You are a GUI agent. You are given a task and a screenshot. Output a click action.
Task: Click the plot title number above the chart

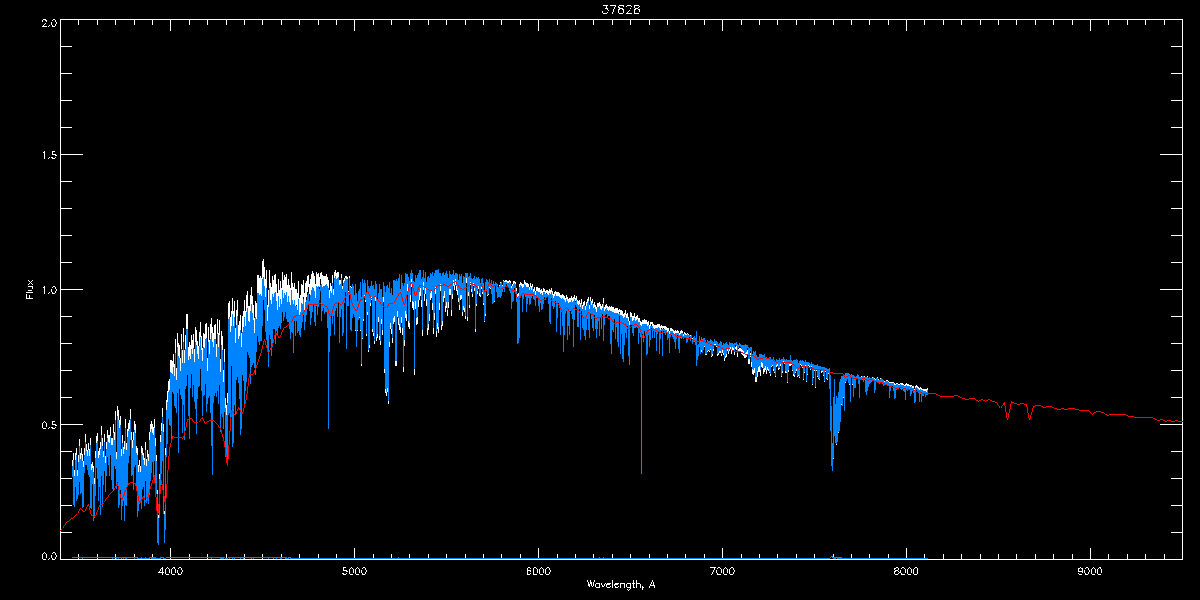click(x=620, y=9)
